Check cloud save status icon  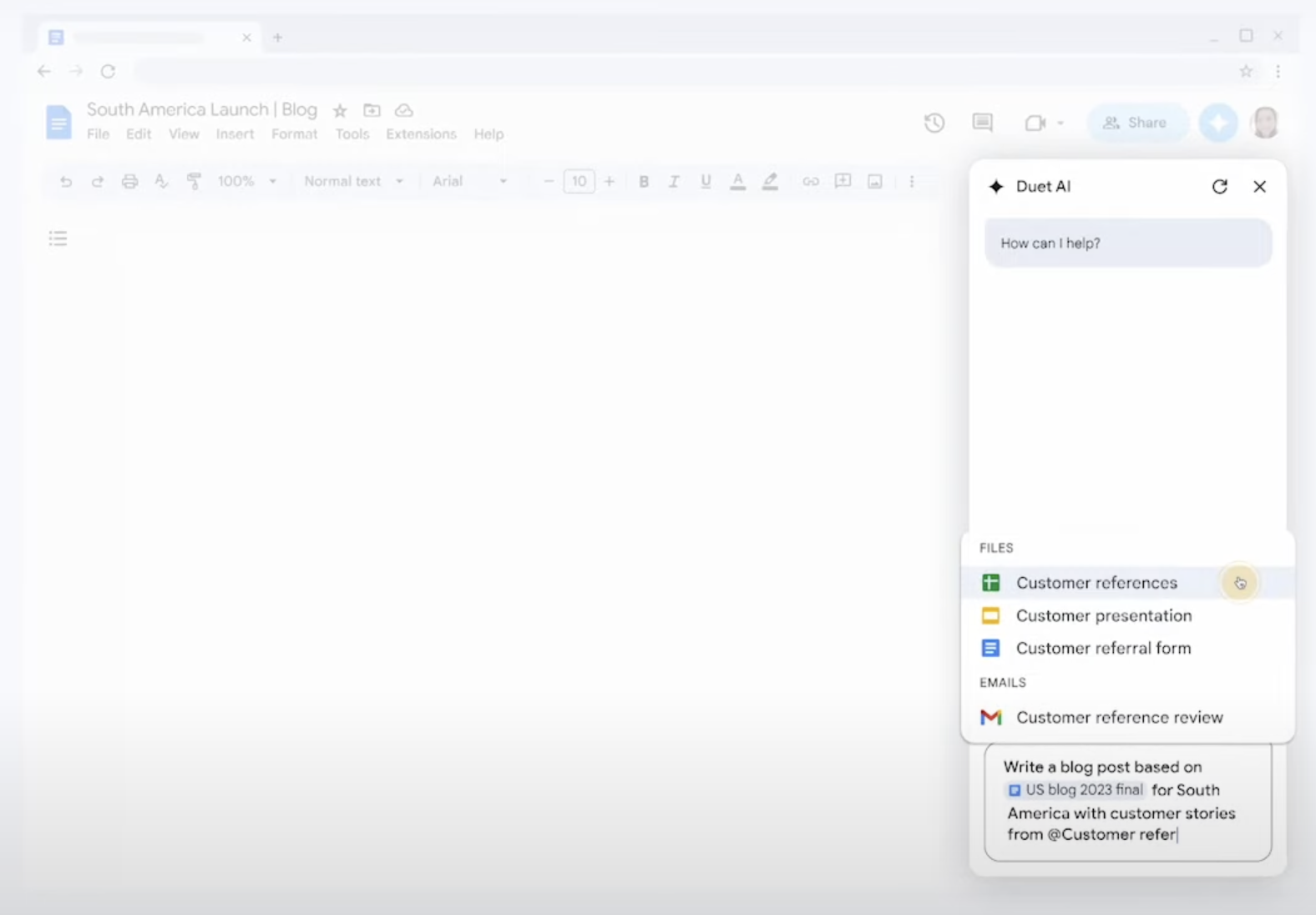pyautogui.click(x=404, y=110)
